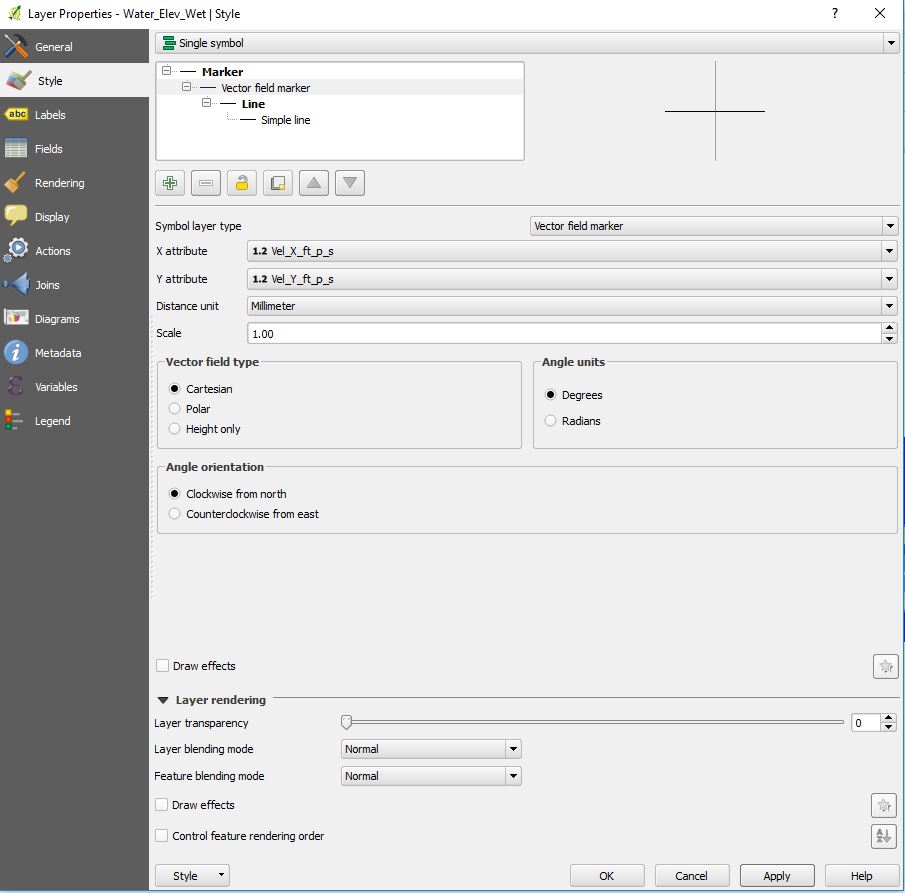Image resolution: width=905 pixels, height=893 pixels.
Task: Add a new symbol layer
Action: tap(169, 183)
